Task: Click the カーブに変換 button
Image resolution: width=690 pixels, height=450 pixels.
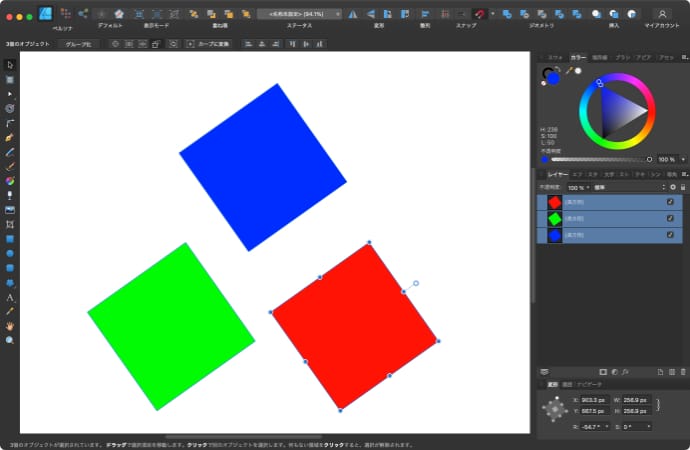Action: (x=210, y=45)
